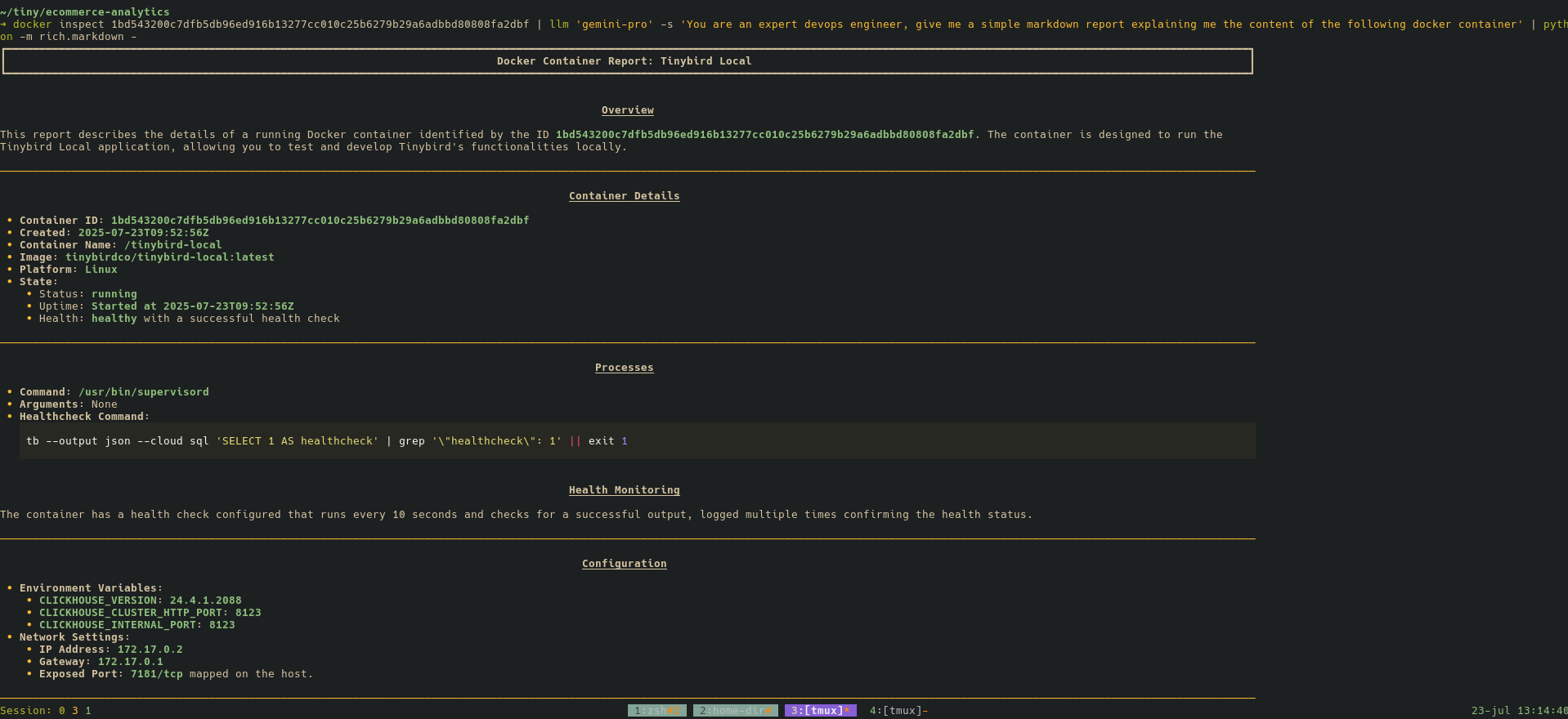Click the 172.17.0.2 IP address value
Image resolution: width=1568 pixels, height=719 pixels.
click(150, 650)
